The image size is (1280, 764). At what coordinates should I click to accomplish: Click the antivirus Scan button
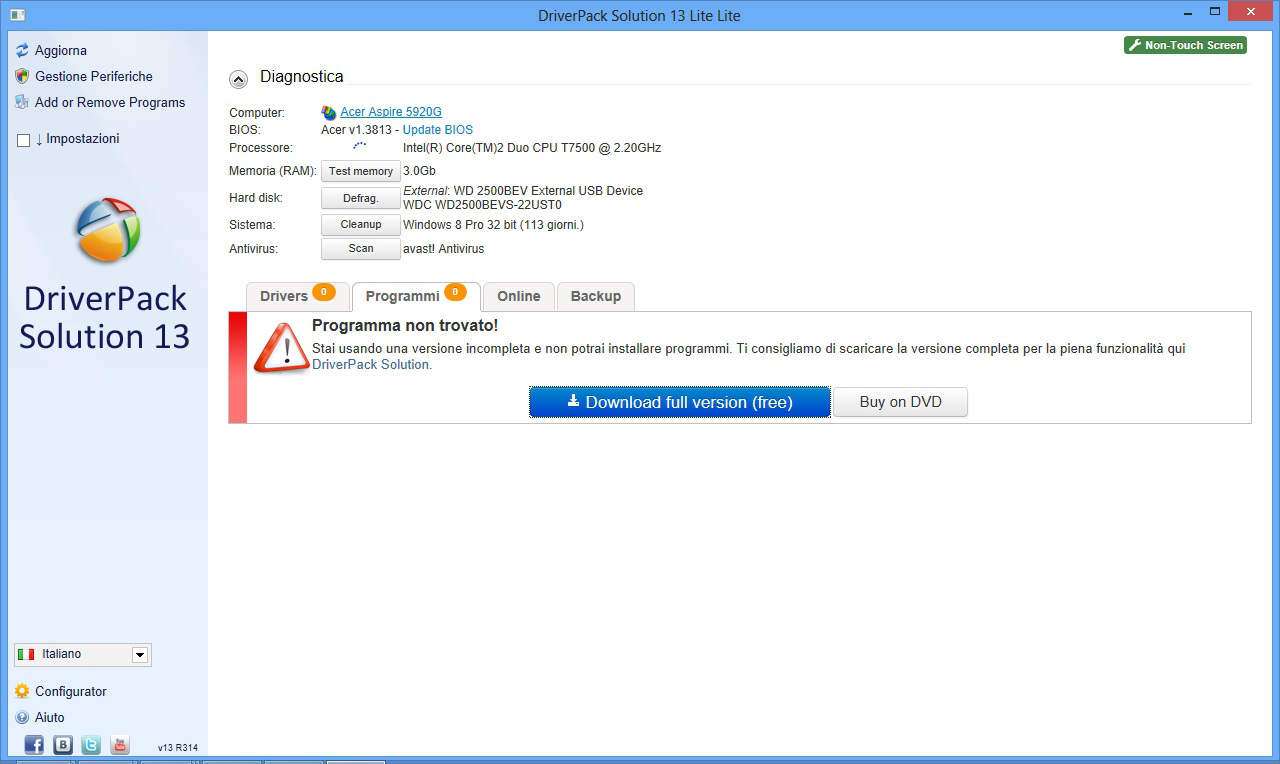[361, 249]
